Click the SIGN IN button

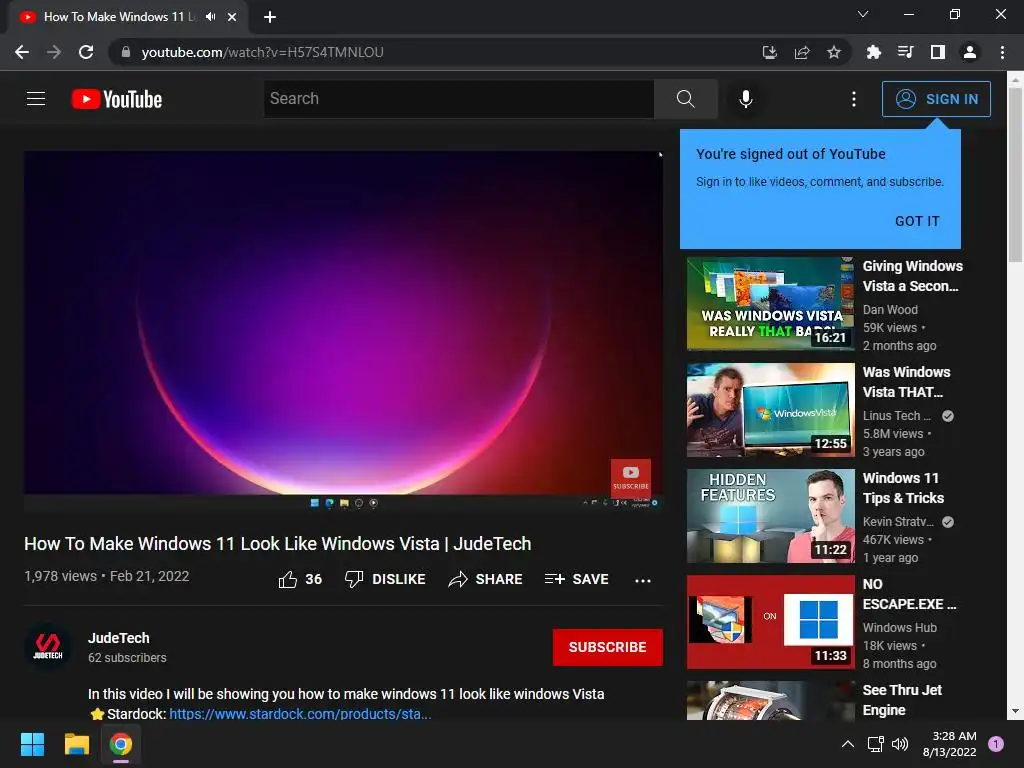pos(936,99)
